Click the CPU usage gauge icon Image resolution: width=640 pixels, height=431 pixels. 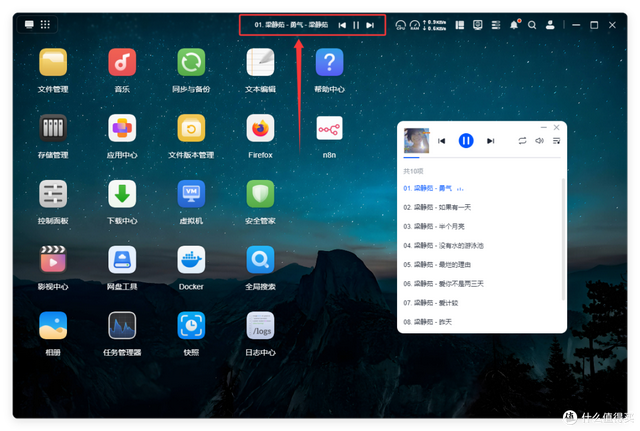(400, 25)
